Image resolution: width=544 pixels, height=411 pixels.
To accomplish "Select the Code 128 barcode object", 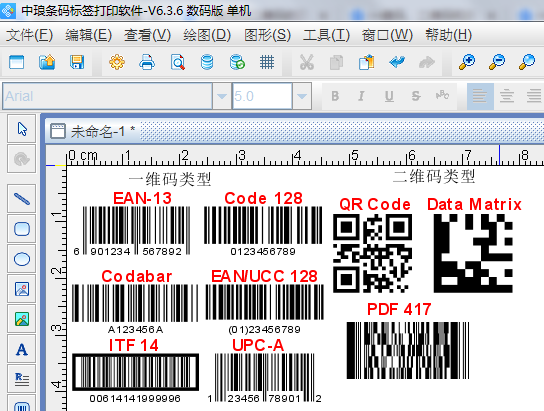I will click(263, 230).
